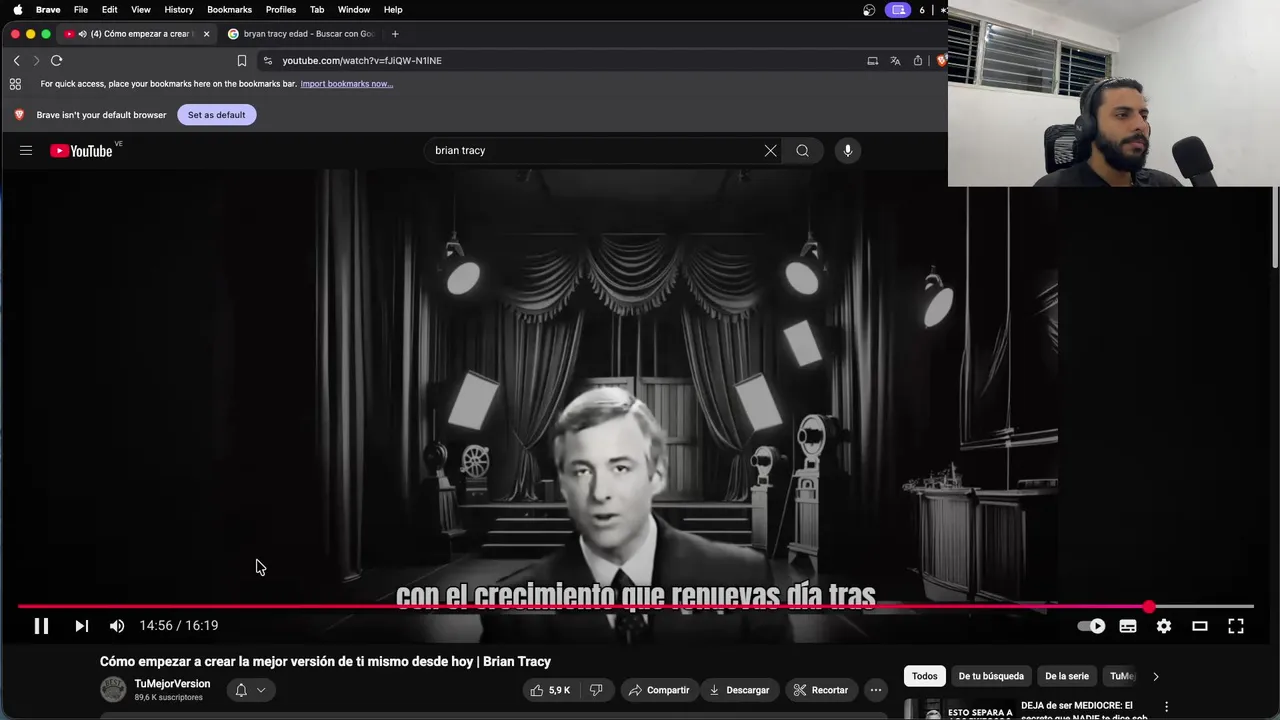
Task: Open the notification bell dropdown
Action: click(250, 690)
